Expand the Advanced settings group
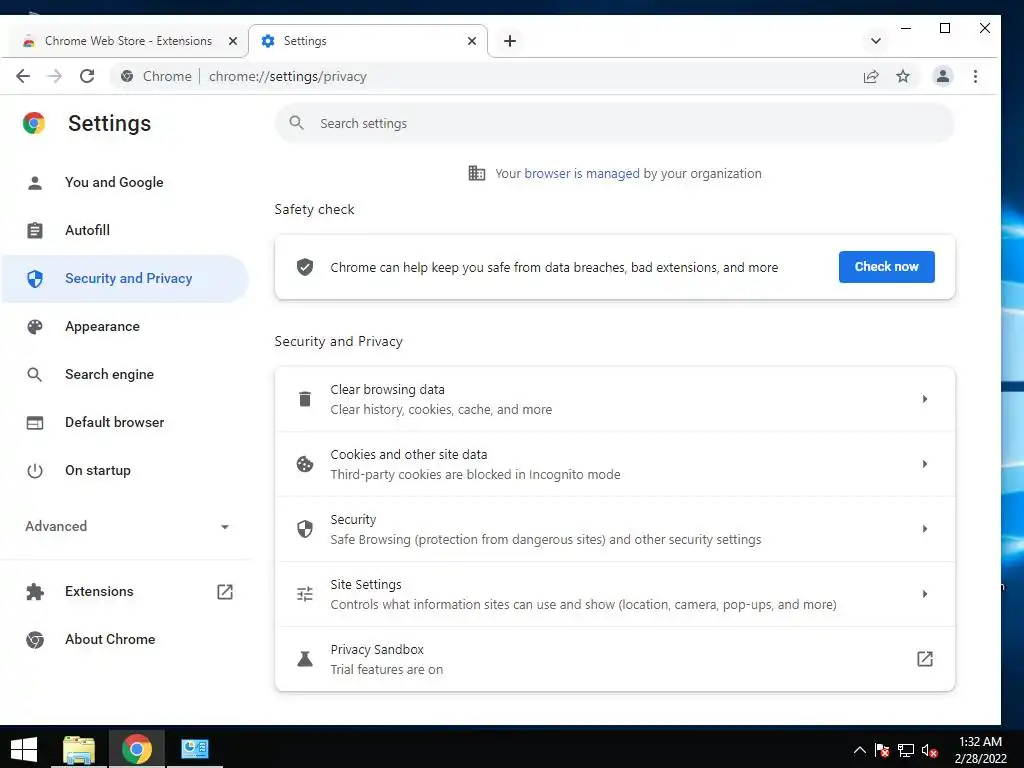1024x768 pixels. pyautogui.click(x=125, y=526)
